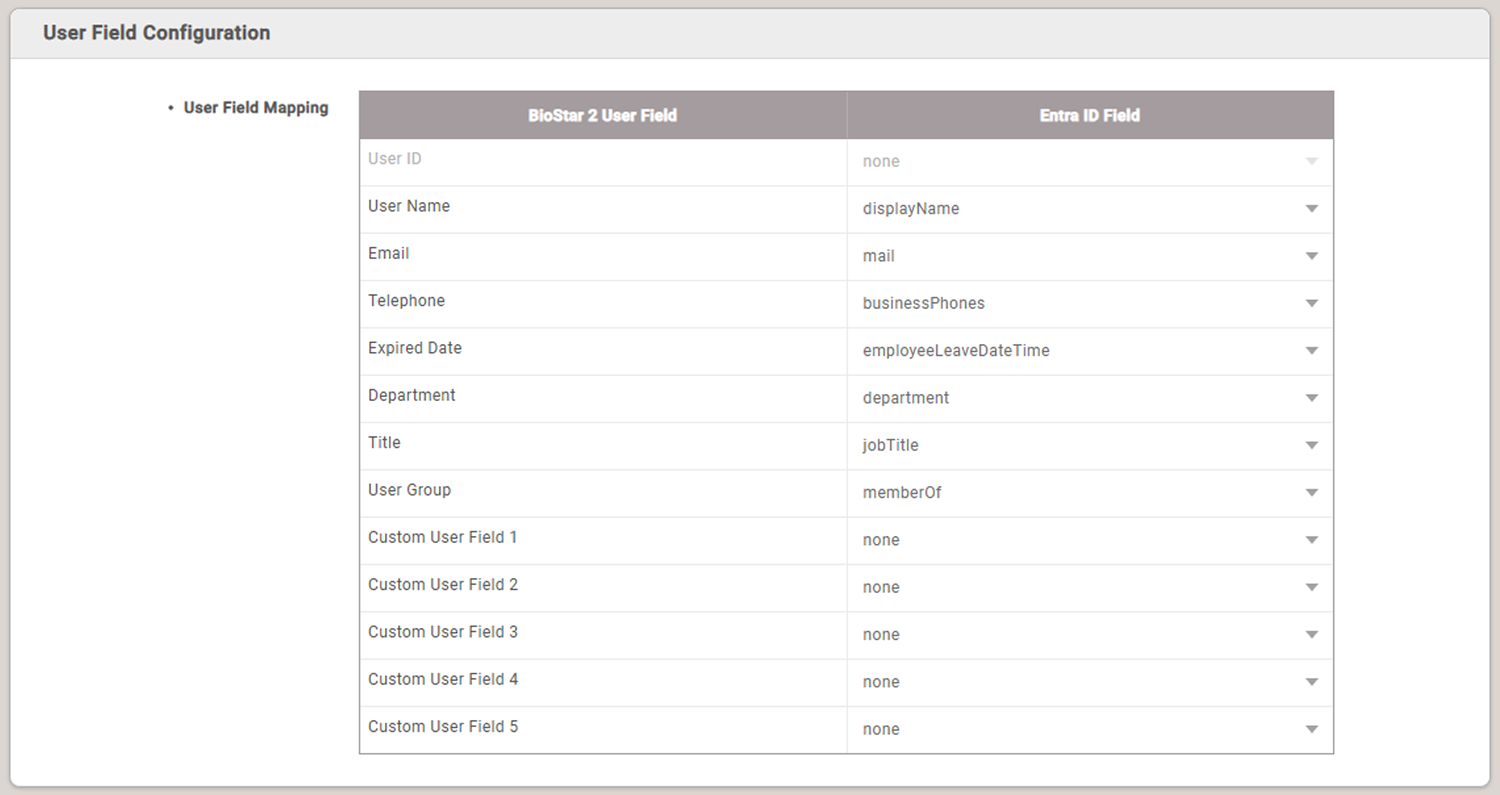Click the disabled User ID dropdown arrow
1500x795 pixels.
[x=1312, y=161]
